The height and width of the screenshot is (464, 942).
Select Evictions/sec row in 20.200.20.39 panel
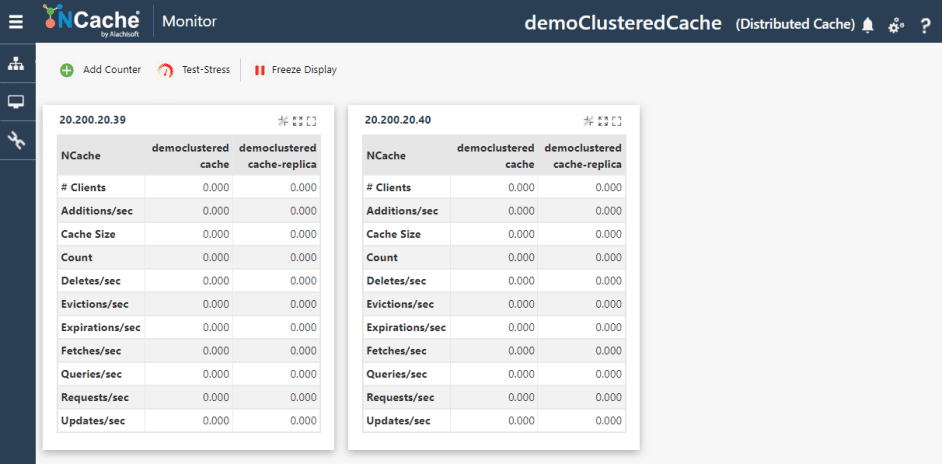pyautogui.click(x=189, y=304)
